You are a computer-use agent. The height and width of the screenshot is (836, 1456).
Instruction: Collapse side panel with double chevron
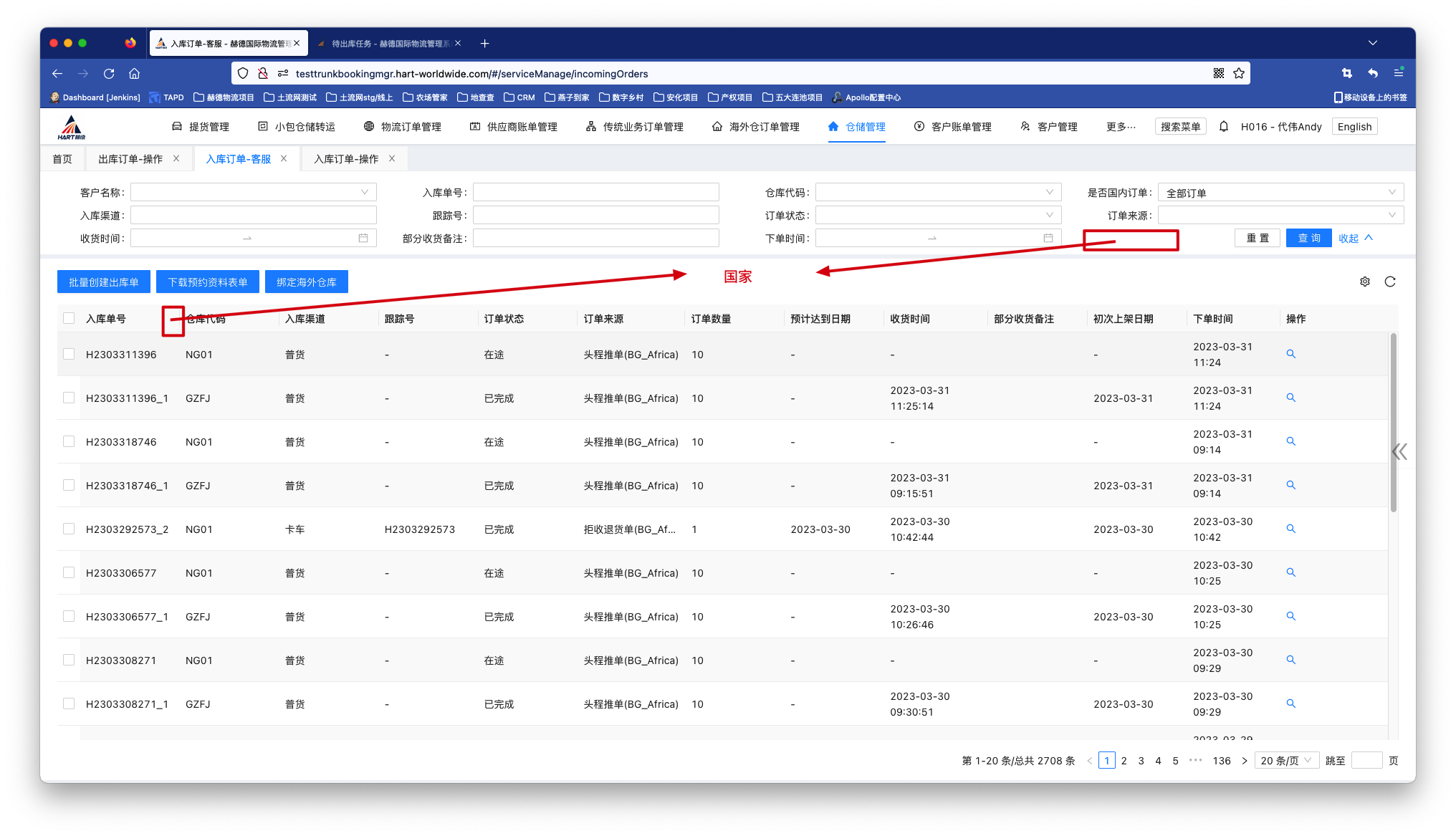1399,451
